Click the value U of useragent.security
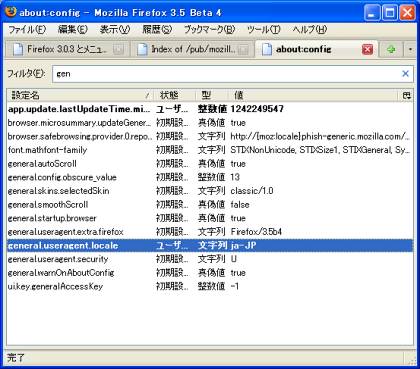Screen dimensions: 420x369 click(x=233, y=259)
